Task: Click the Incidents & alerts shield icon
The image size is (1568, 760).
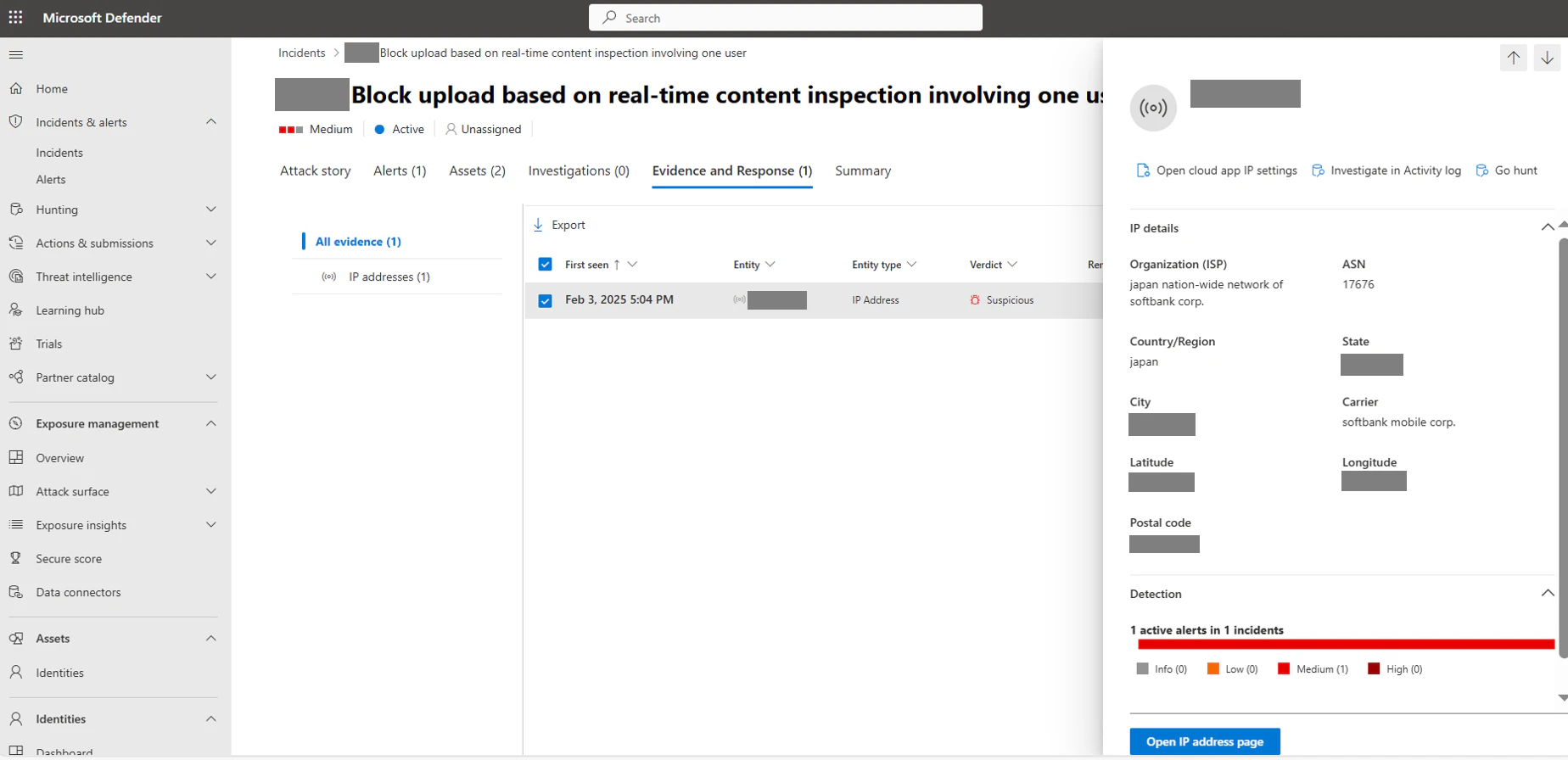Action: pyautogui.click(x=15, y=121)
